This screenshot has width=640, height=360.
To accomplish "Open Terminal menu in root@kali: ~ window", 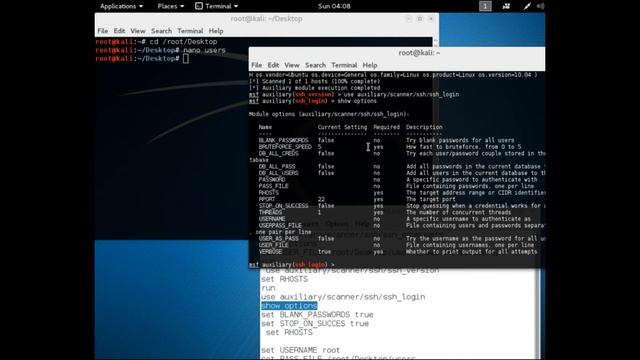I will coord(344,65).
